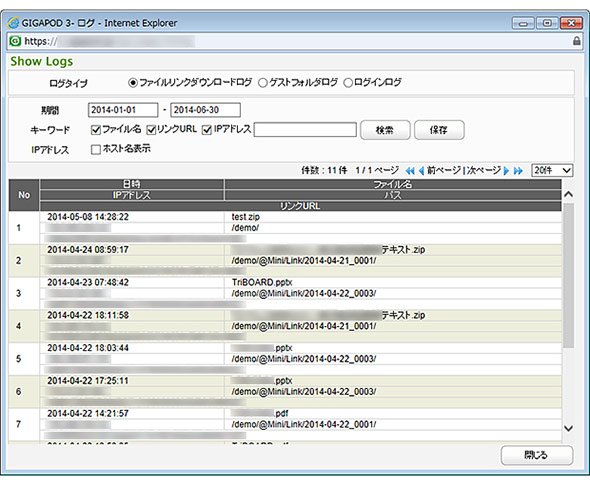This screenshot has width=590, height=485.
Task: Click the keyword text input field
Action: (305, 130)
